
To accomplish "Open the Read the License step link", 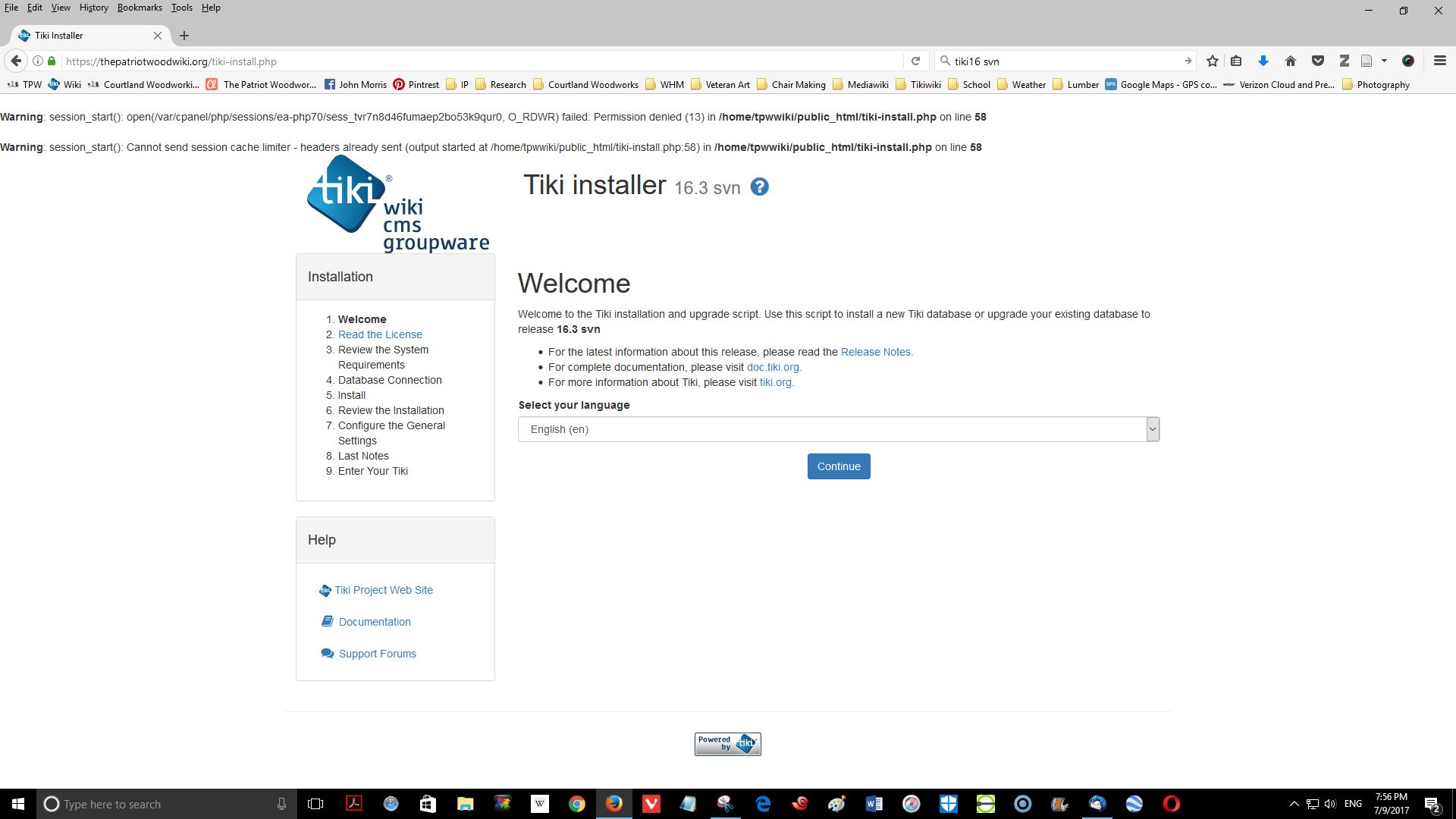I will click(x=380, y=334).
